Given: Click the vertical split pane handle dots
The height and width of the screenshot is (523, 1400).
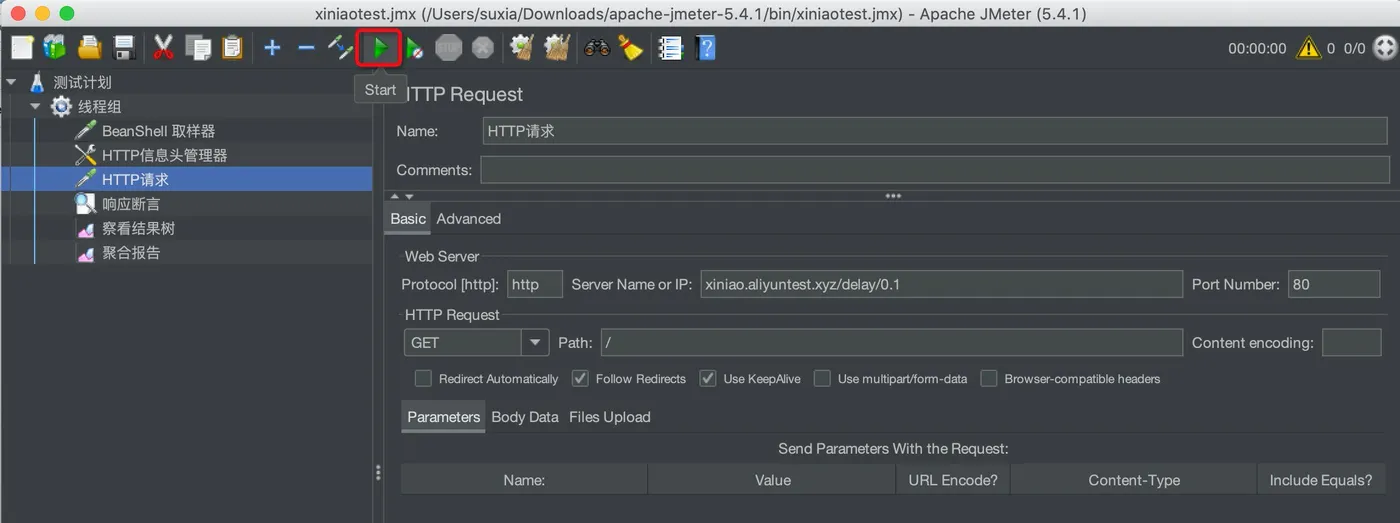Looking at the screenshot, I should coord(378,473).
